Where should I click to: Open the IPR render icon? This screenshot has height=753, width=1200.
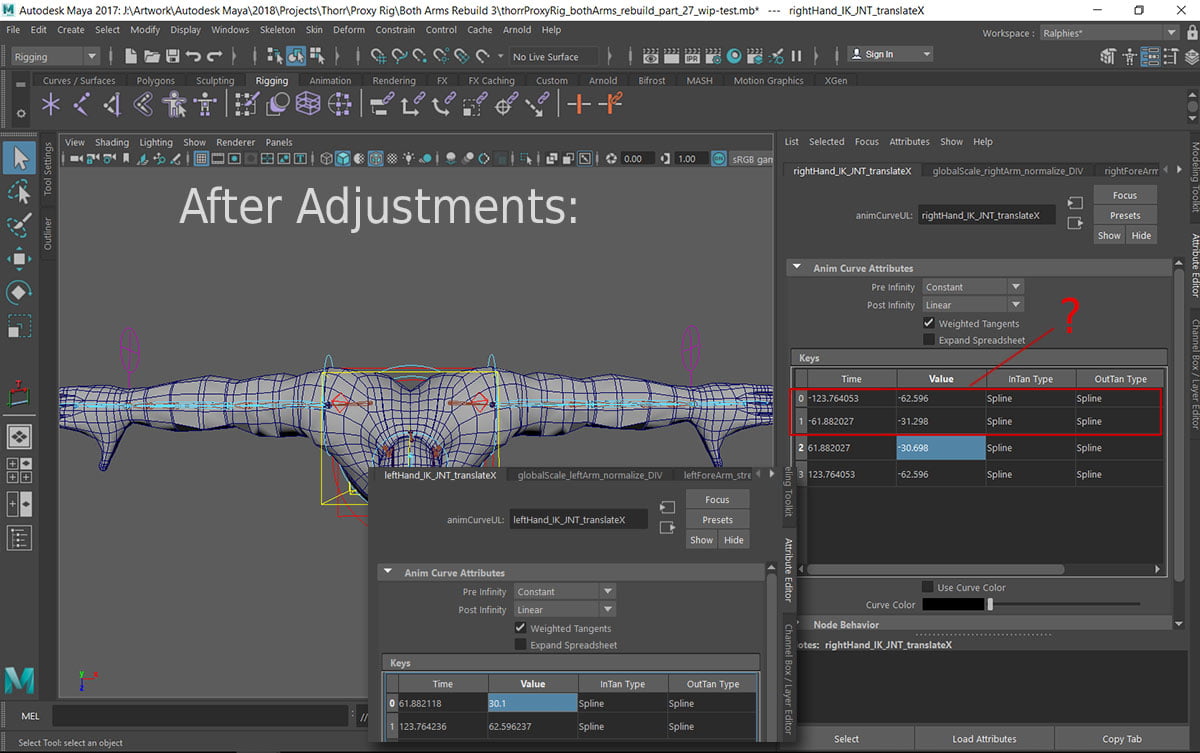point(693,57)
